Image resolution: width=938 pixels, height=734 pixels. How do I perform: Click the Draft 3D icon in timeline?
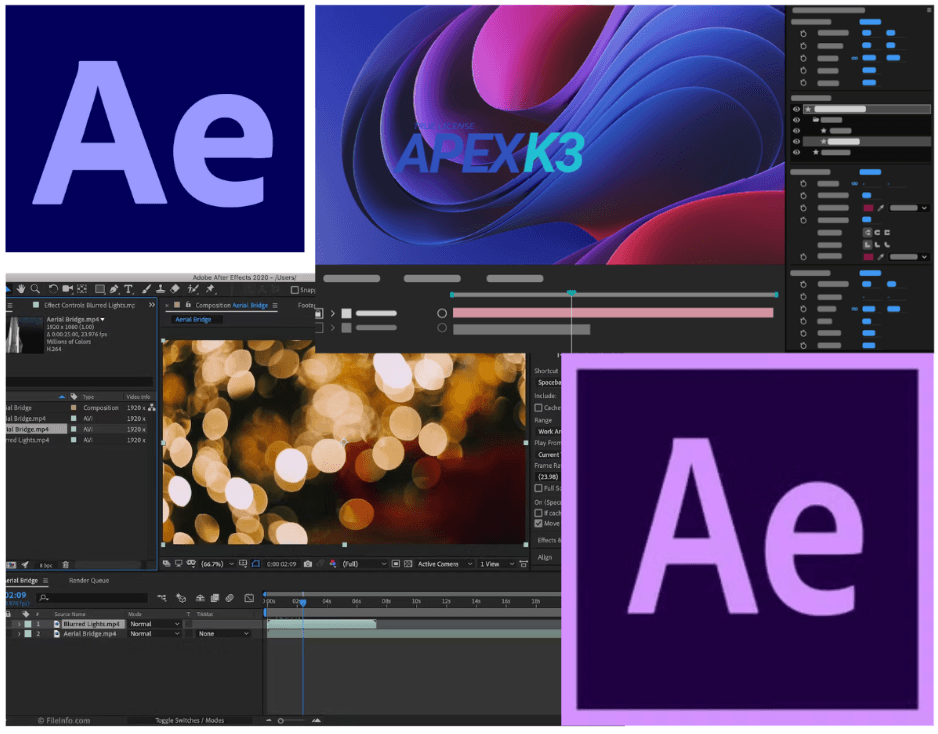pos(181,598)
